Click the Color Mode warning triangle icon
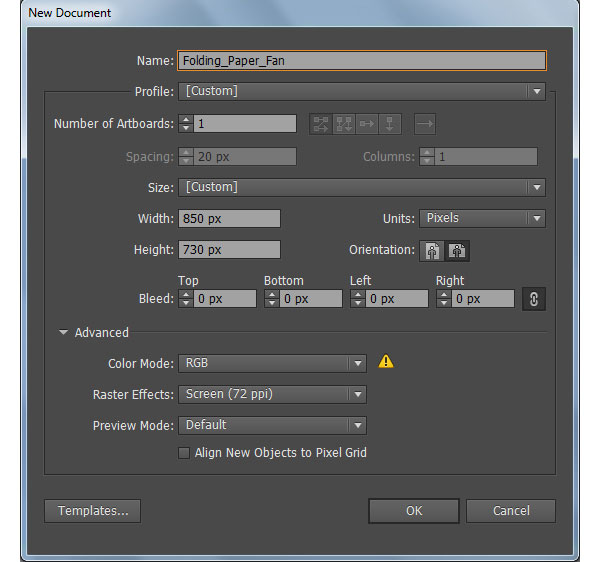 pos(386,362)
